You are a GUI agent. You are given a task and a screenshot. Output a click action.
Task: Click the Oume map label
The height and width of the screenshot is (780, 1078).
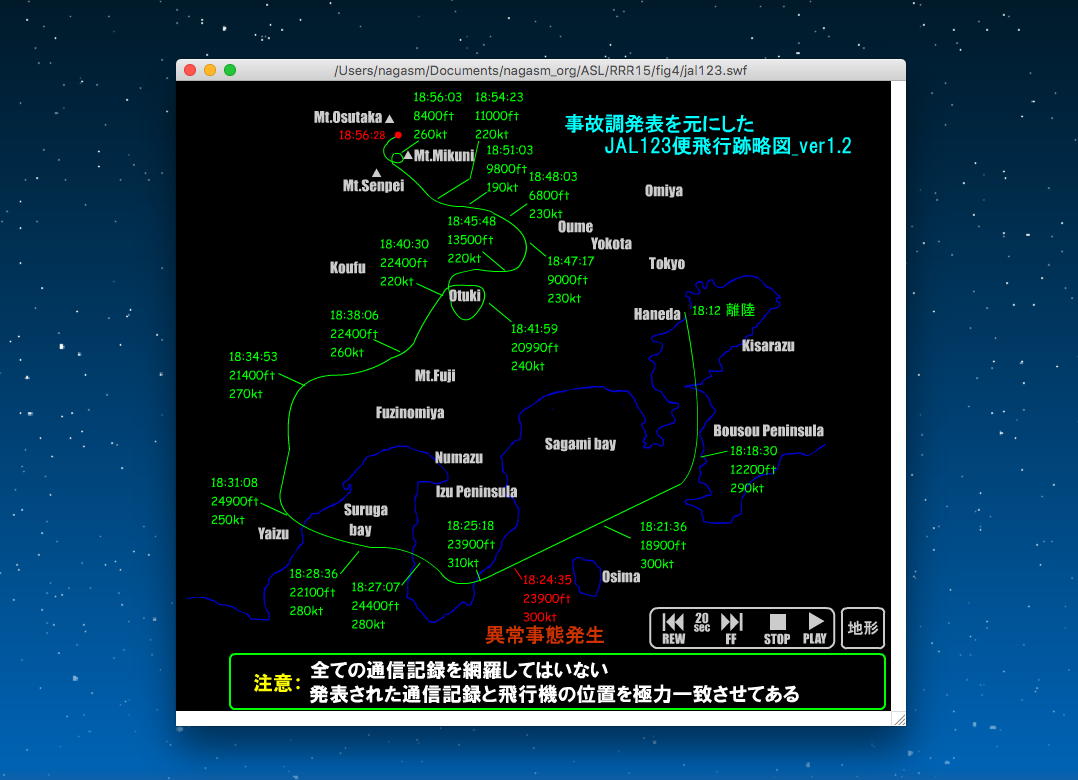tap(575, 227)
